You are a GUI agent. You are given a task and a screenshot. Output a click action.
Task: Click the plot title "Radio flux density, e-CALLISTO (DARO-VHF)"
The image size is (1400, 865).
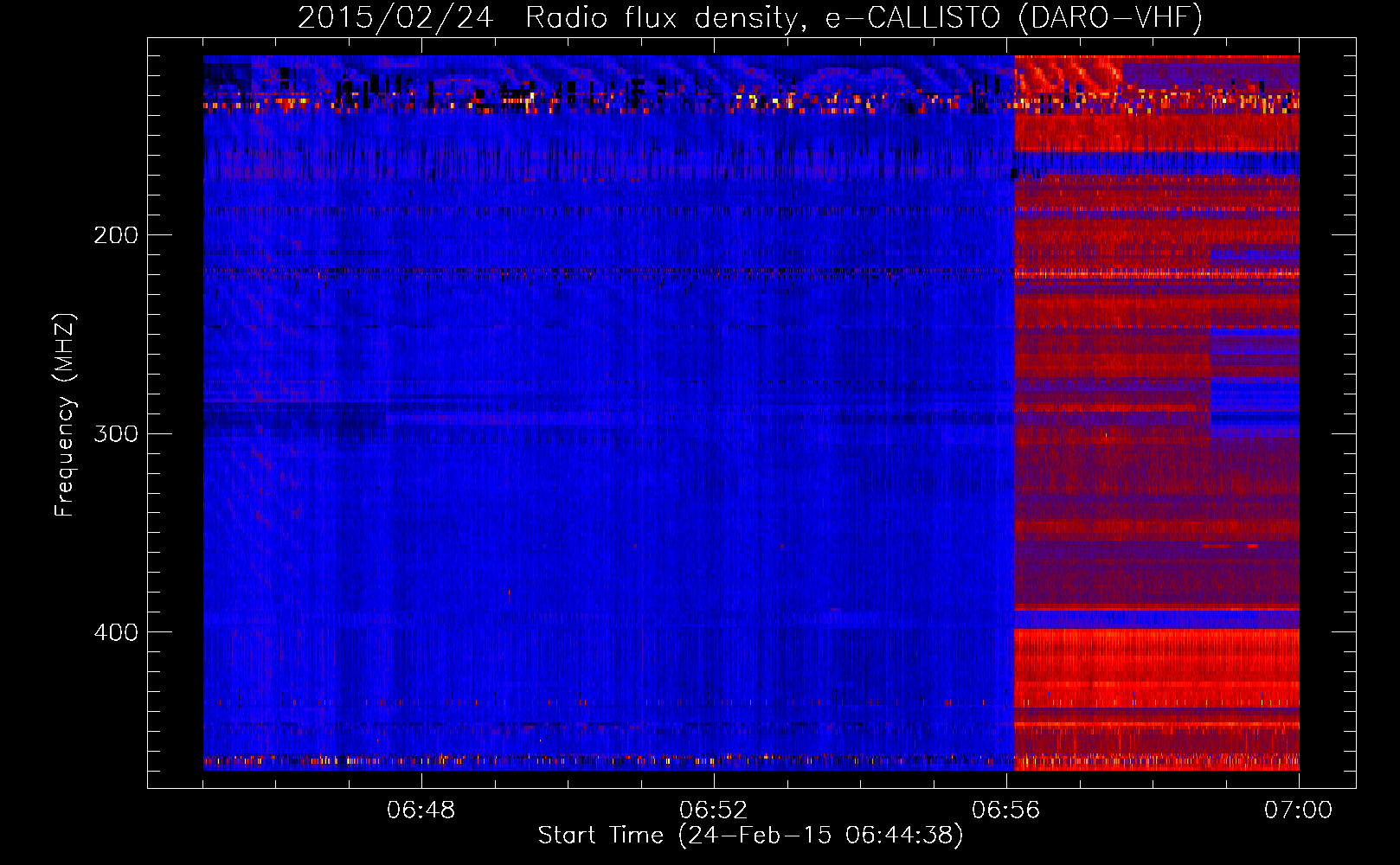point(864,17)
